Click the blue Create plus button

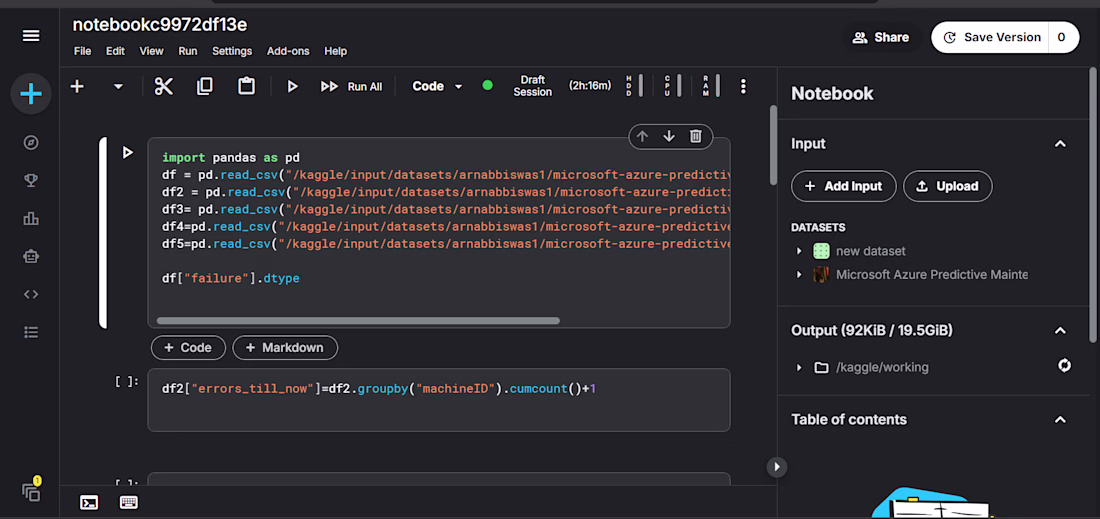[31, 94]
